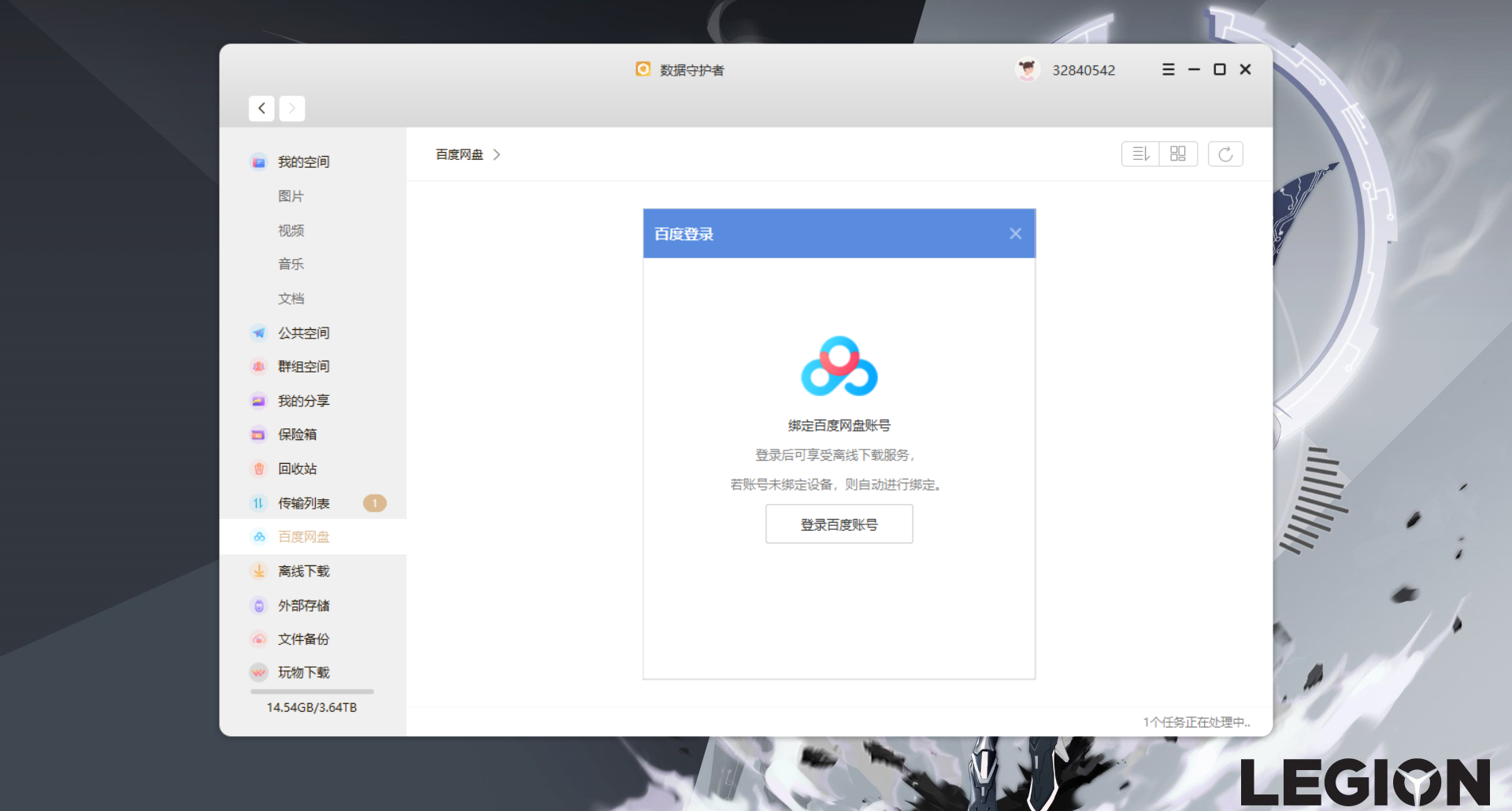Select 保险箱 in sidebar

click(x=297, y=435)
